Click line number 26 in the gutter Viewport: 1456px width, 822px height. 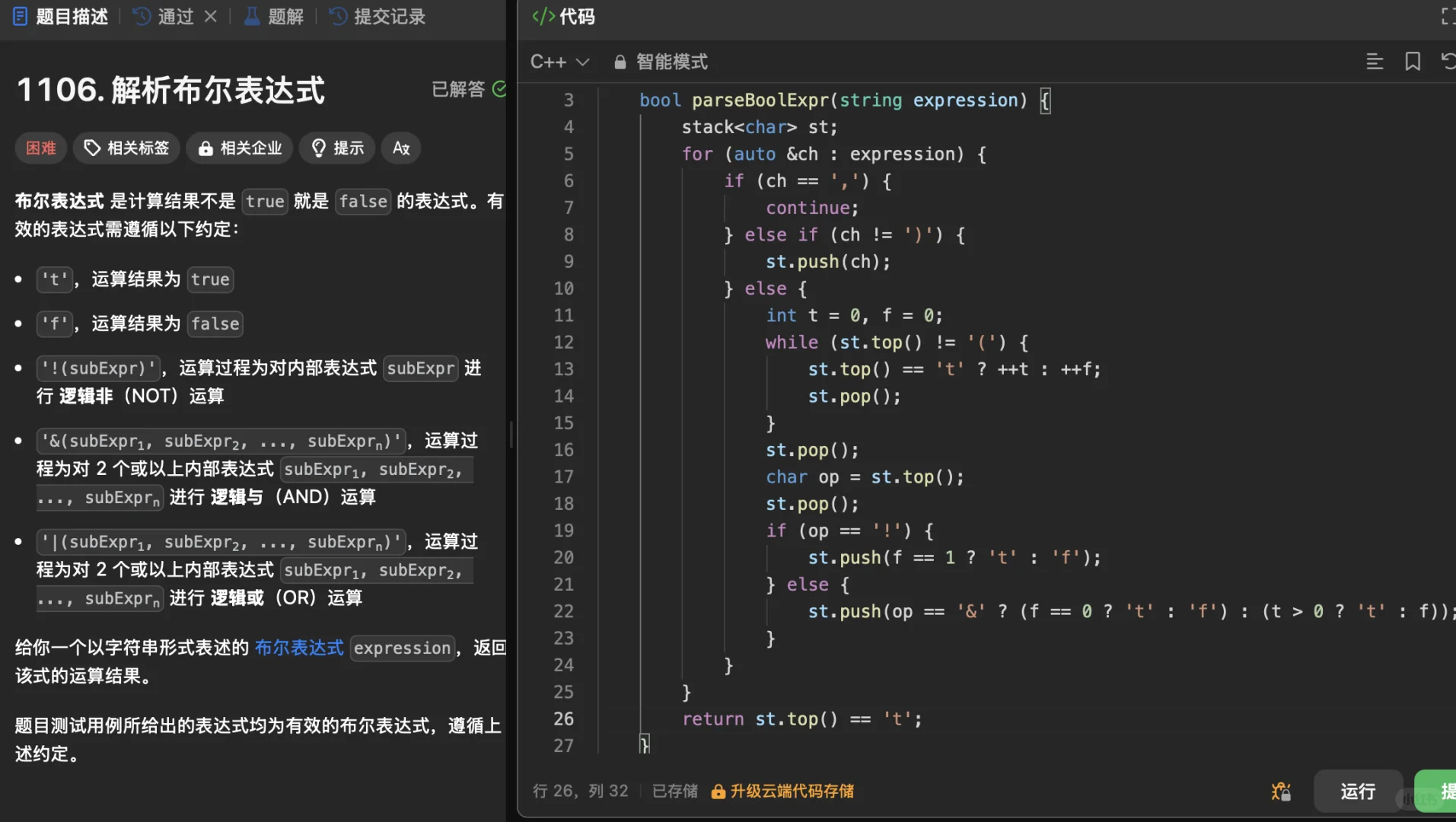point(563,719)
